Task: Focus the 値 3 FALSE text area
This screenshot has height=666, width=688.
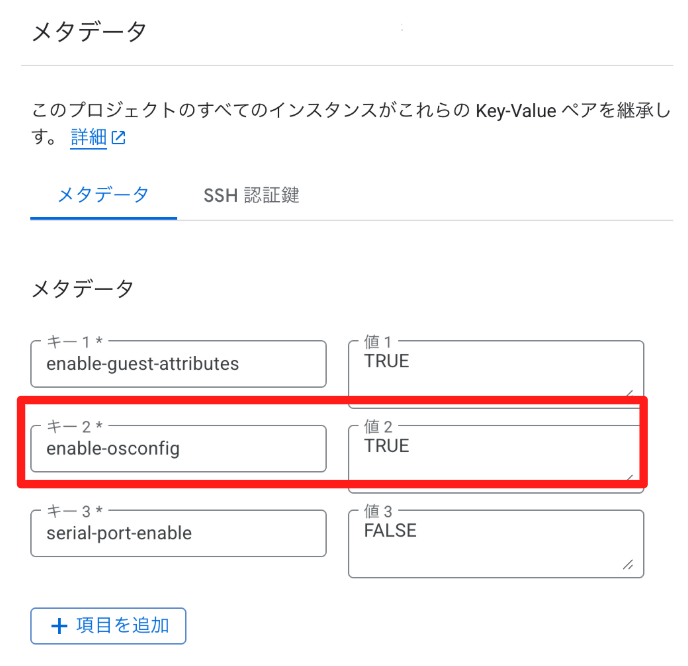Action: (496, 544)
